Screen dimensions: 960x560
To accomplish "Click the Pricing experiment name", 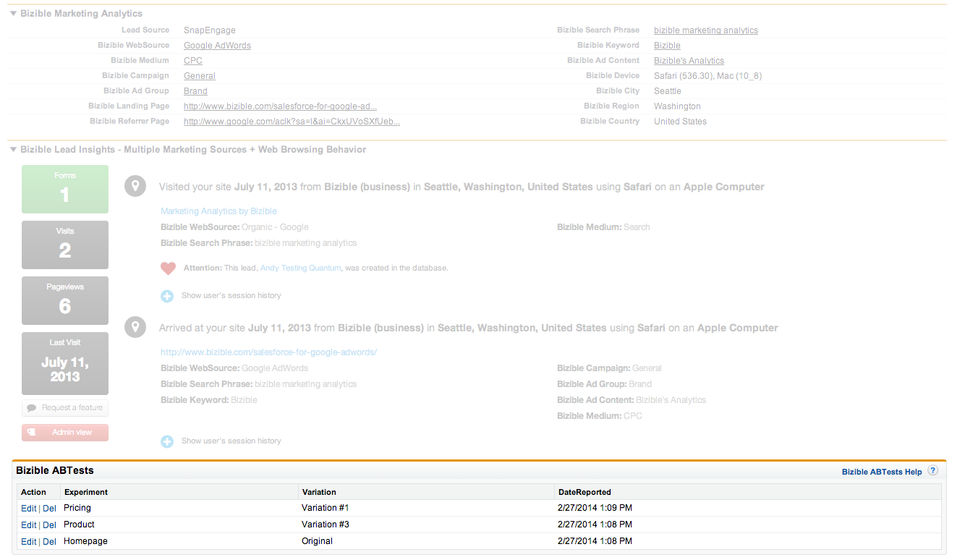I will pyautogui.click(x=77, y=508).
